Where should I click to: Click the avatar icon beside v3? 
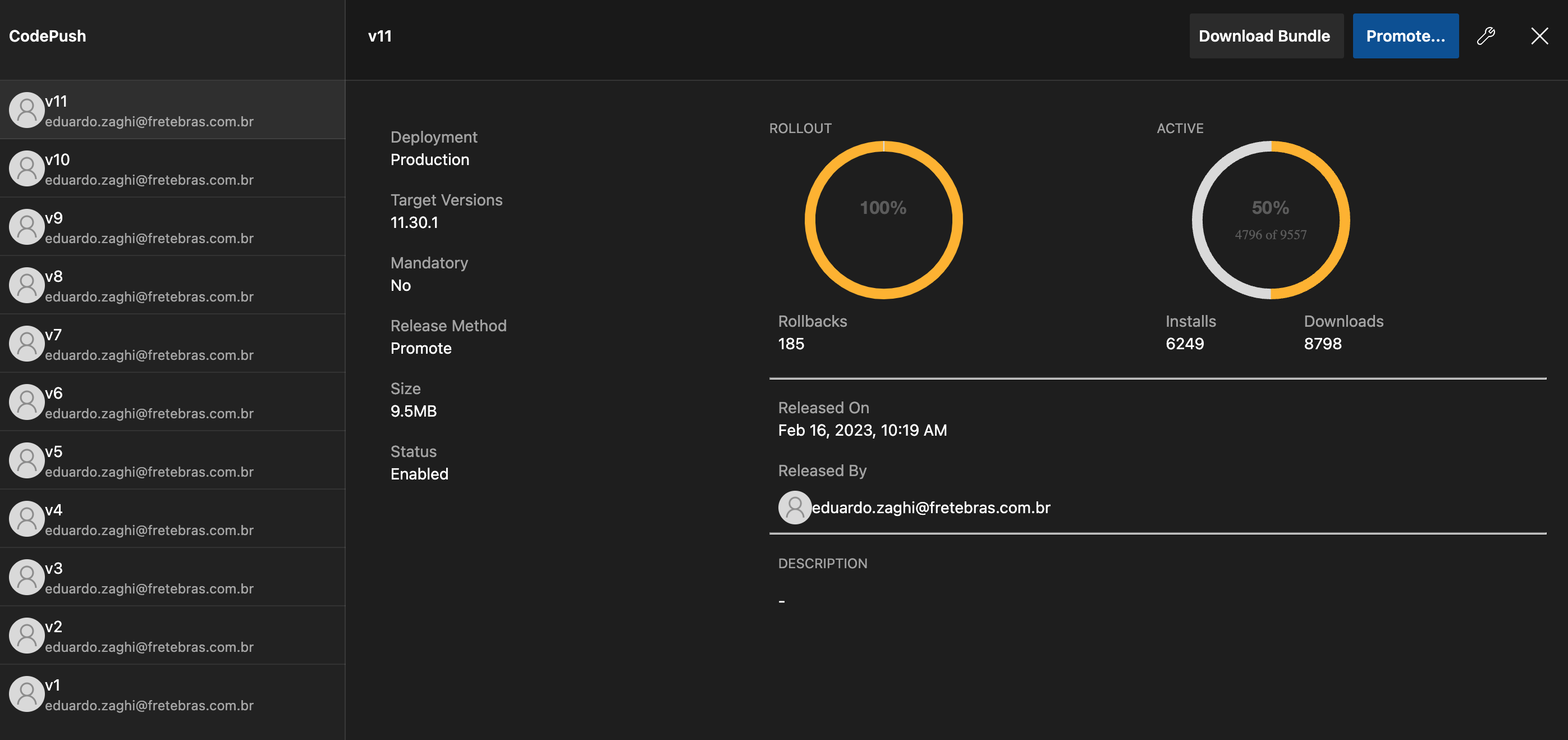click(27, 578)
